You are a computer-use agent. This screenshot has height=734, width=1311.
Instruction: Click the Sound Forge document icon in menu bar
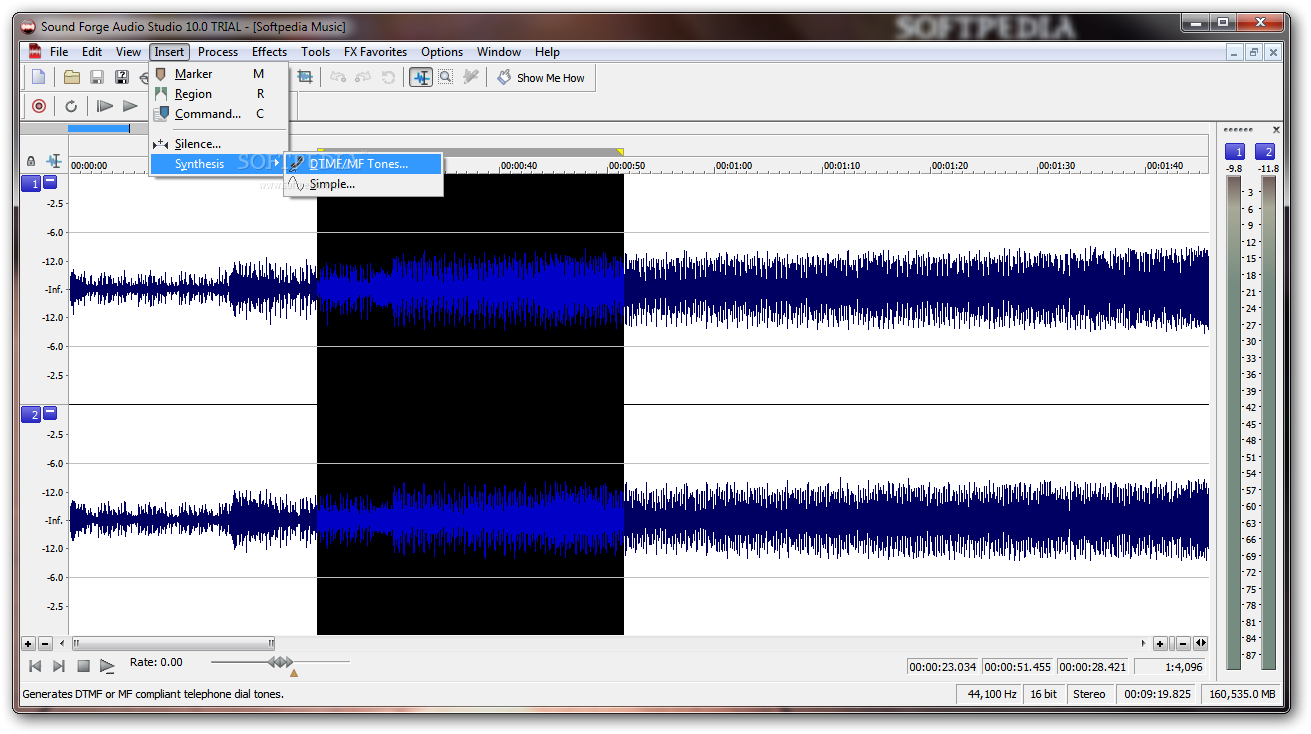[x=34, y=52]
